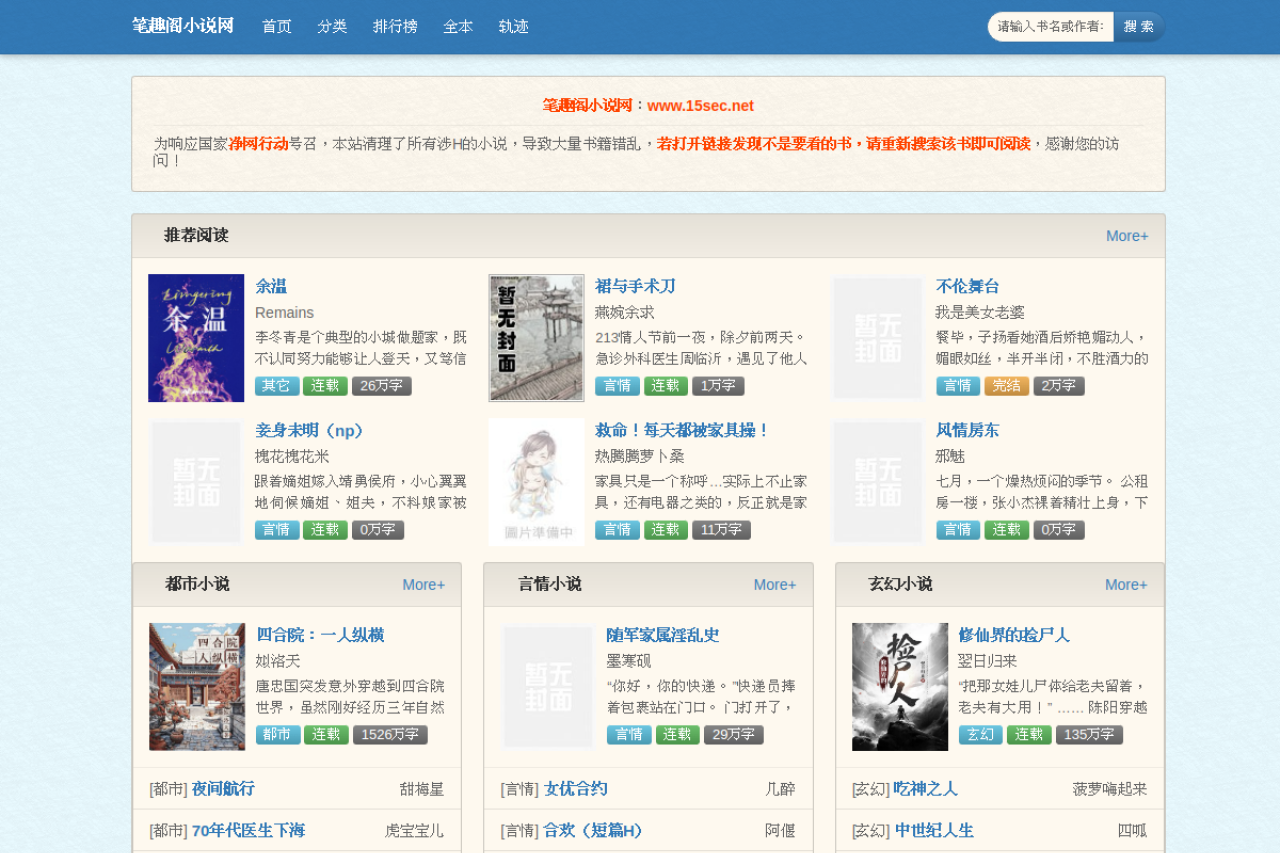Expand More+ in 推荐阅读 section
This screenshot has height=853, width=1280.
[1127, 236]
